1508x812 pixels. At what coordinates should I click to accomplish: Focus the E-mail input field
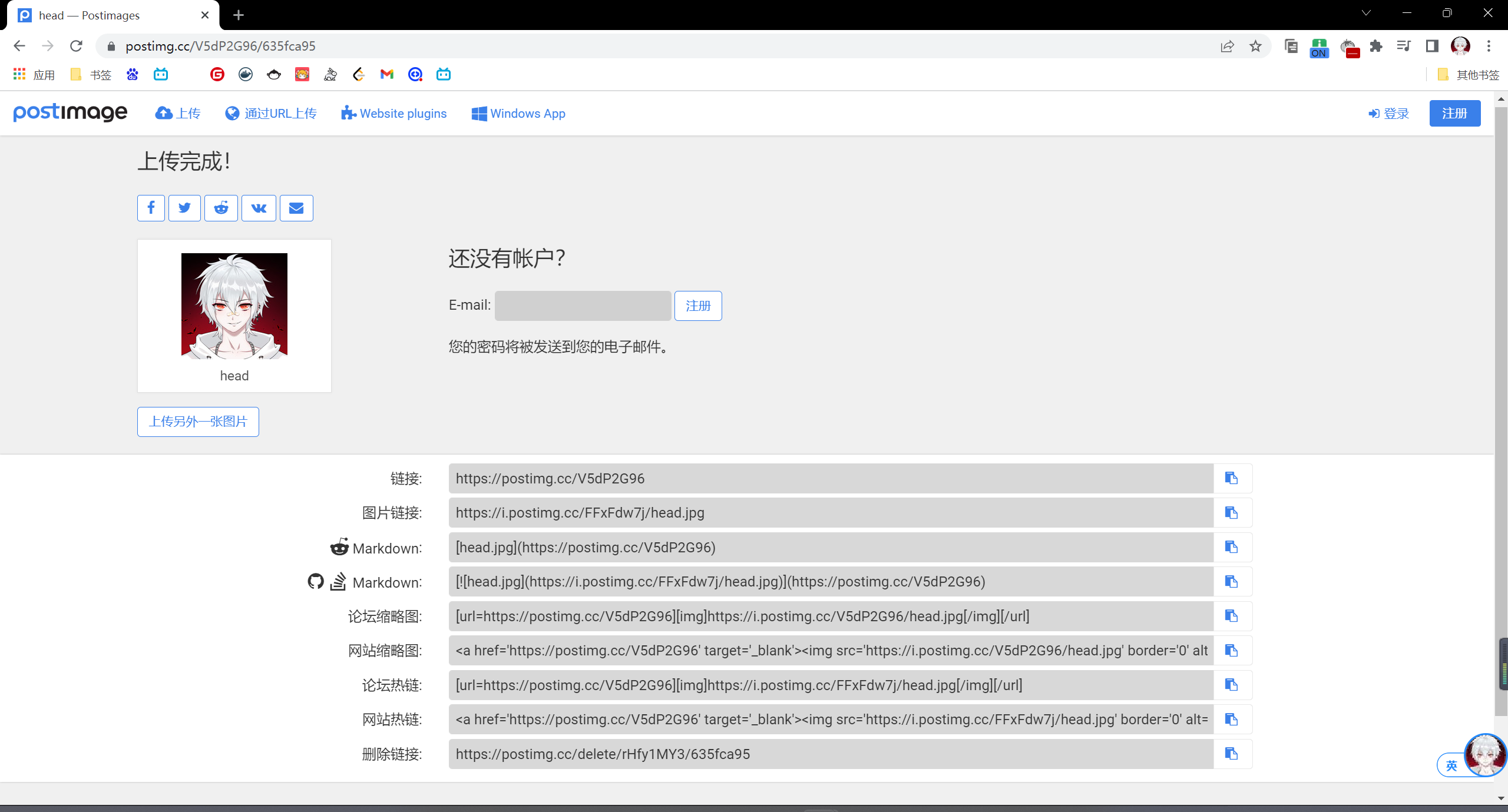click(x=583, y=306)
